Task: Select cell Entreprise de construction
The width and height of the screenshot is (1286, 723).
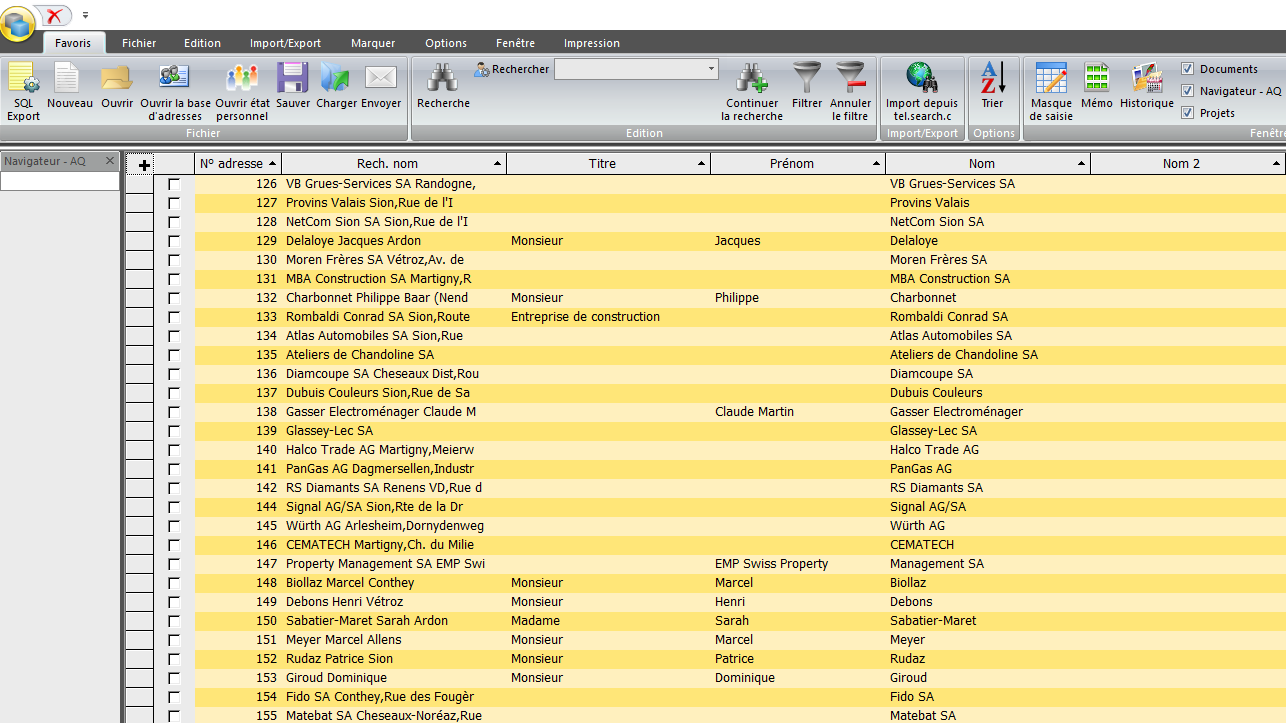Action: [x=608, y=317]
